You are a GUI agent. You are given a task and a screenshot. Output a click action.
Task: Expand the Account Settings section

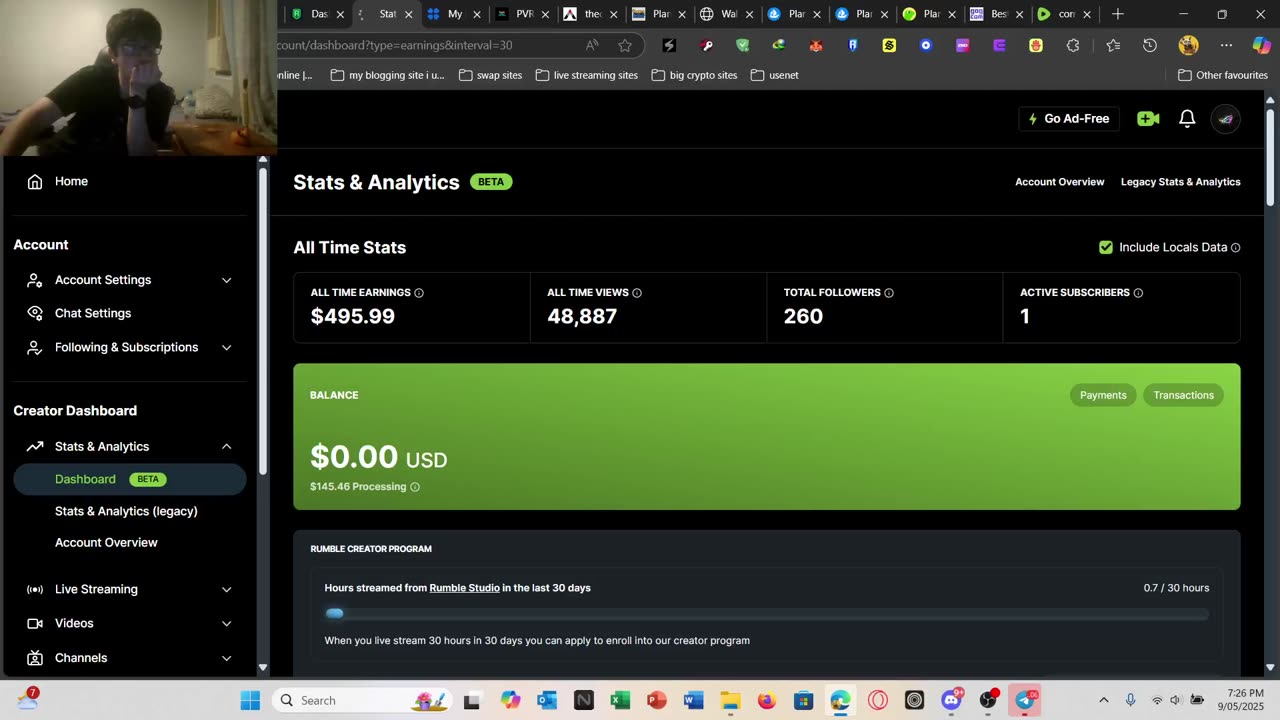tap(130, 280)
